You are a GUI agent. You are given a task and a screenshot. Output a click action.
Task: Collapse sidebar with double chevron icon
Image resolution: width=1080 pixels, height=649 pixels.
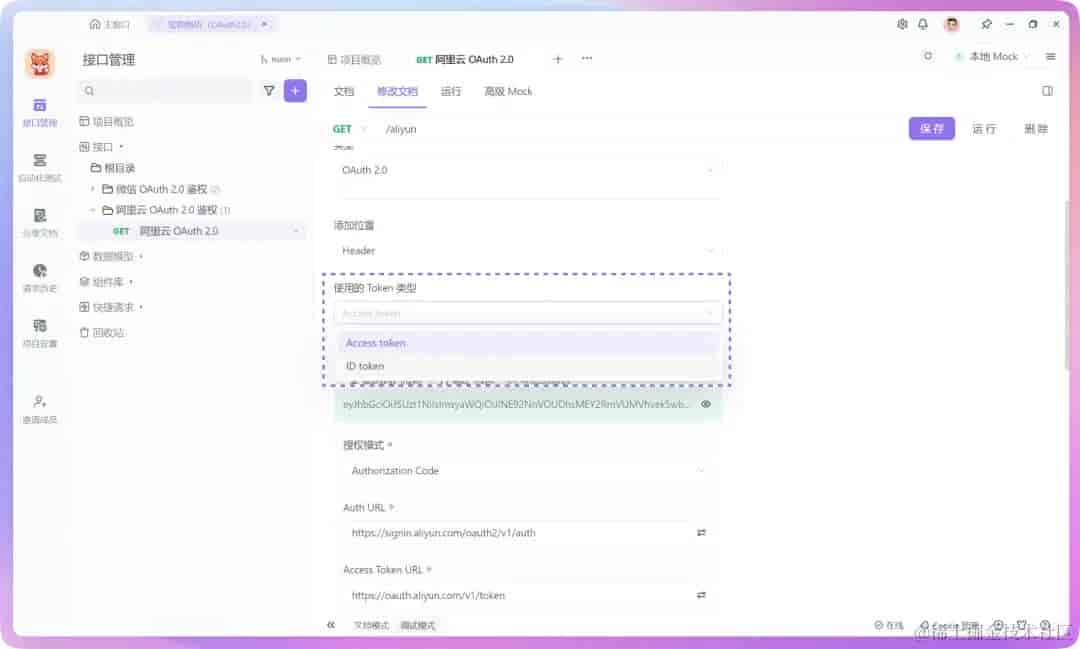pos(331,625)
